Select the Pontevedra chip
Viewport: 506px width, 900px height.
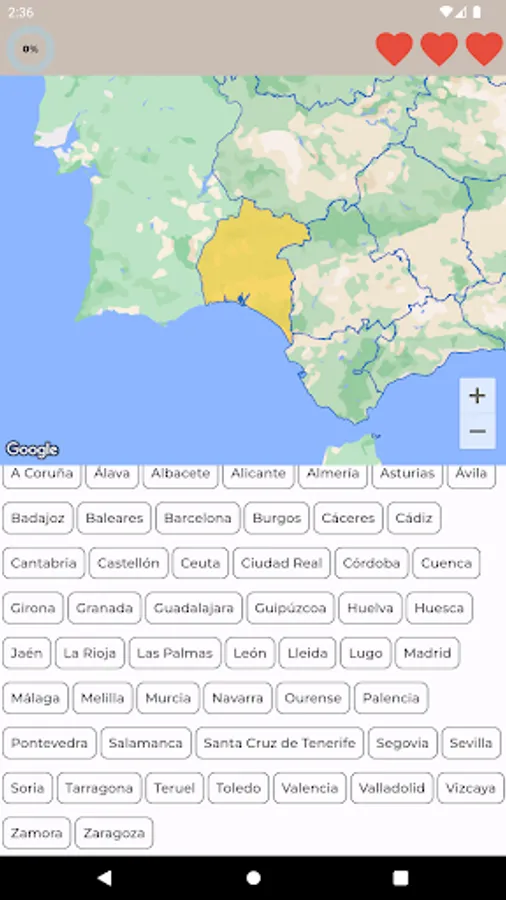(x=49, y=743)
